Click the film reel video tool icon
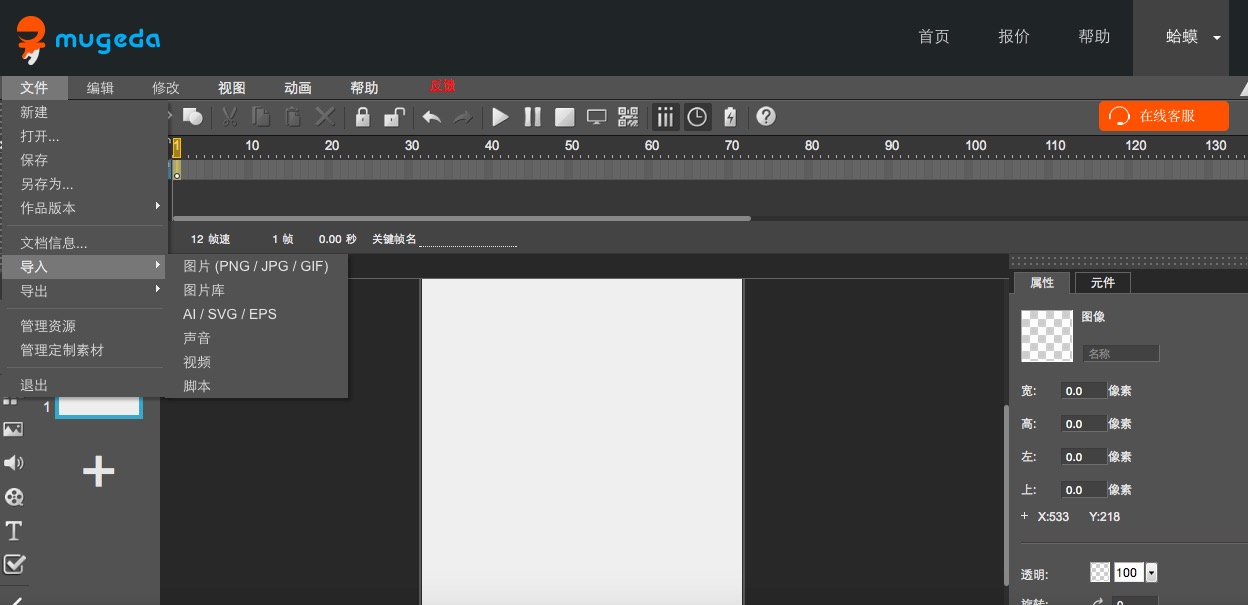This screenshot has height=605, width=1248. [14, 497]
